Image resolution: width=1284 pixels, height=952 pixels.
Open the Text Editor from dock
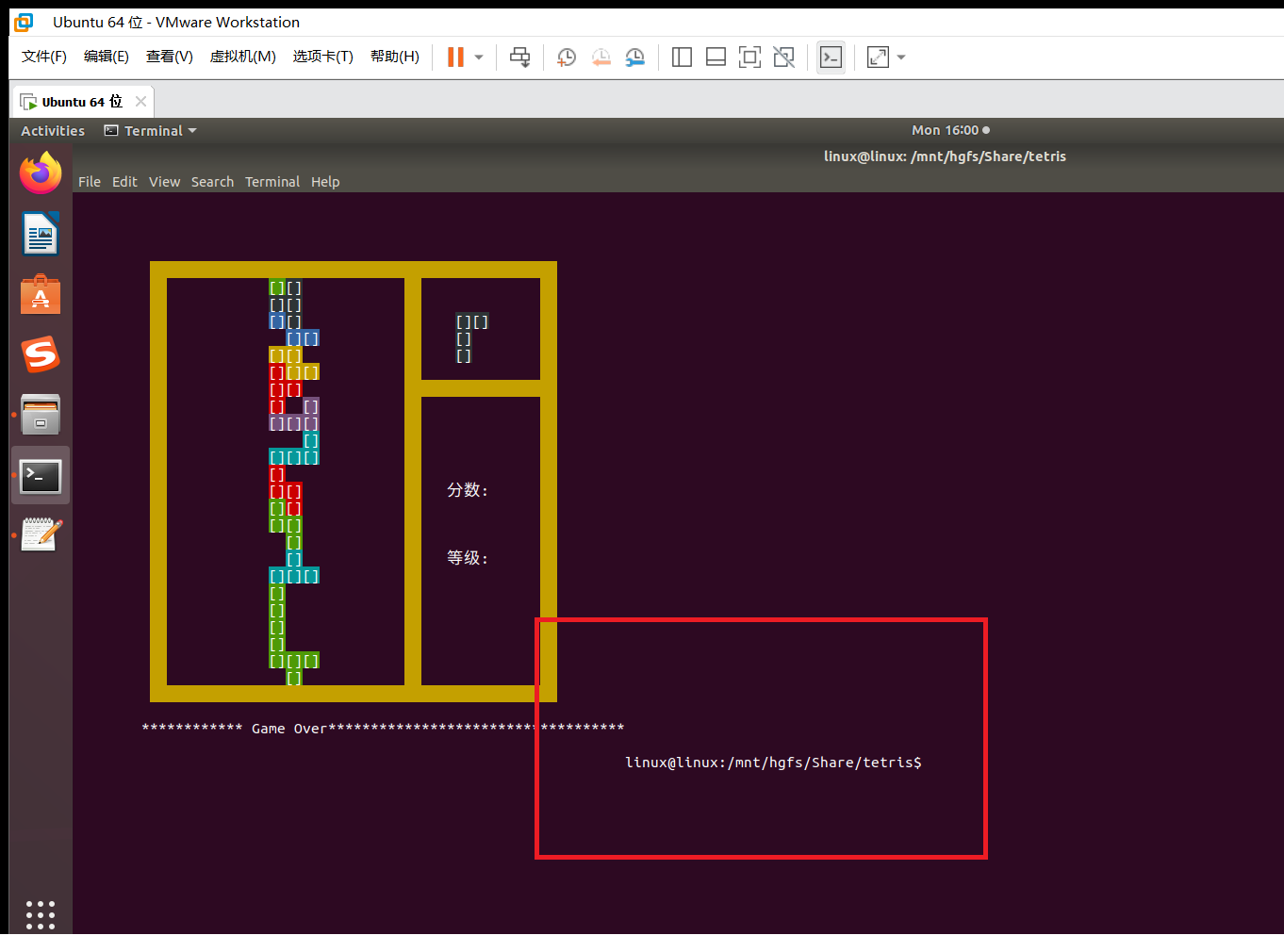pos(41,534)
